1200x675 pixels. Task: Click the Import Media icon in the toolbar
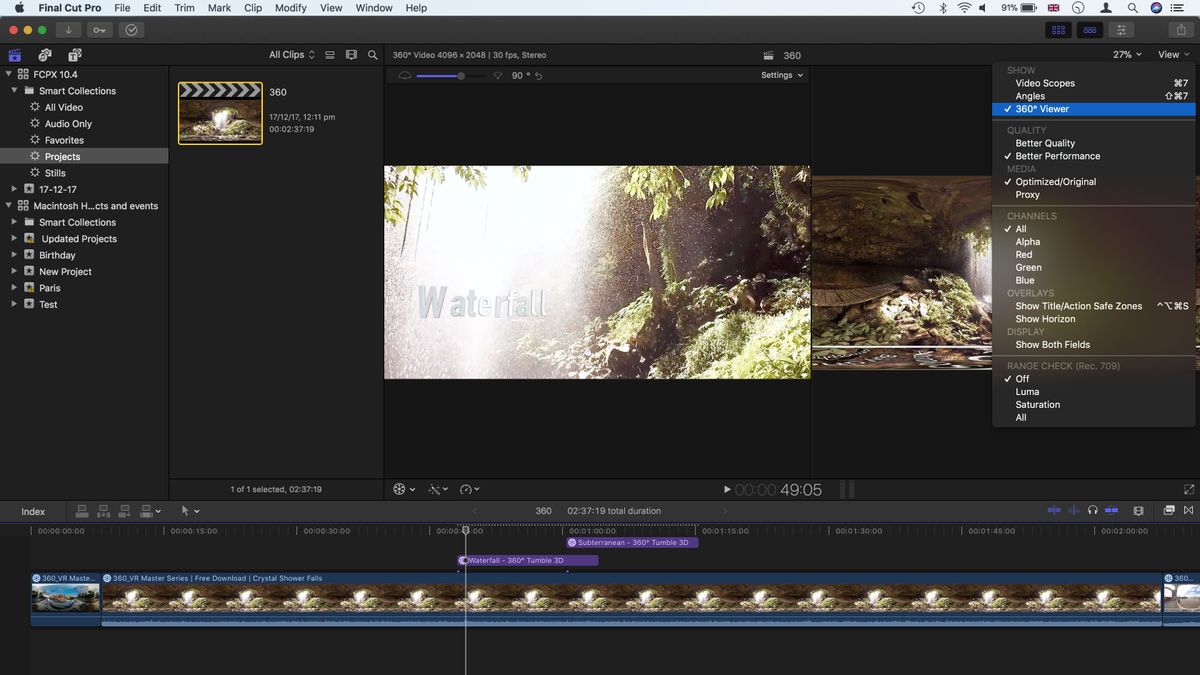coord(67,30)
